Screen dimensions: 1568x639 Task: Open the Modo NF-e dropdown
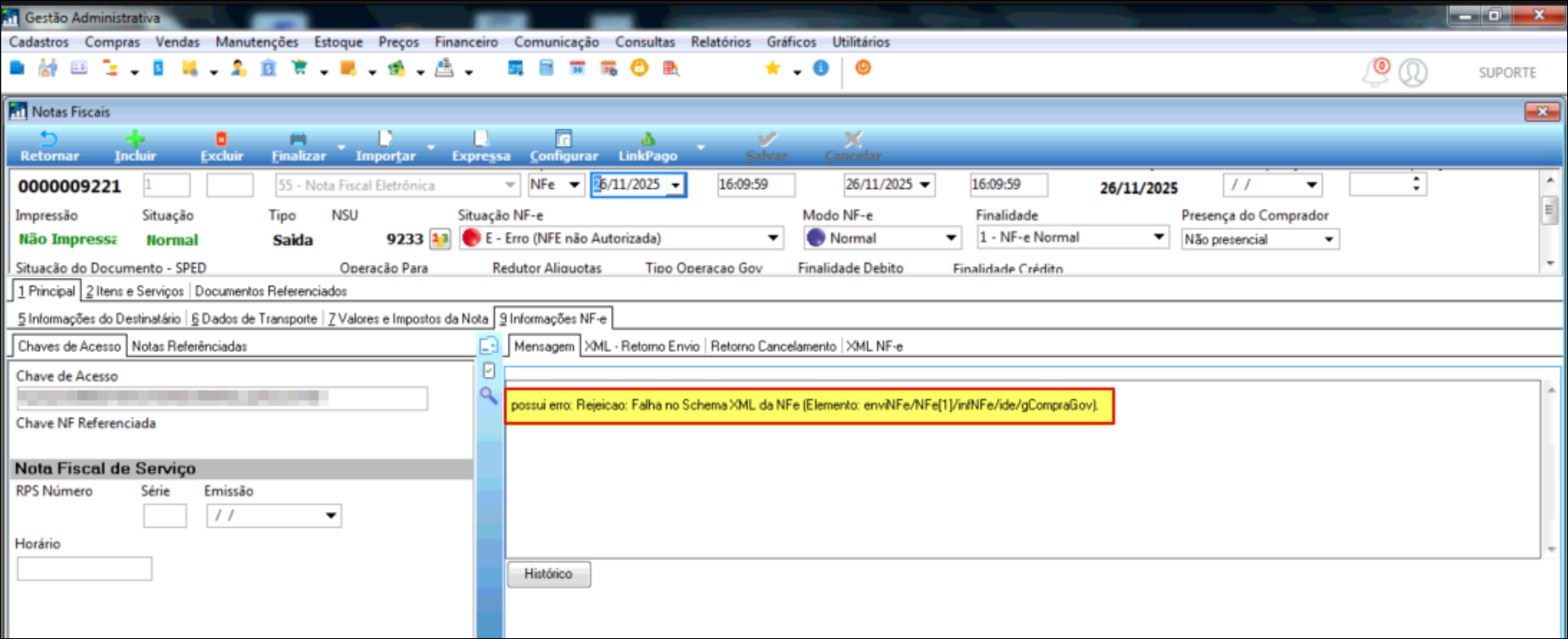pyautogui.click(x=951, y=239)
